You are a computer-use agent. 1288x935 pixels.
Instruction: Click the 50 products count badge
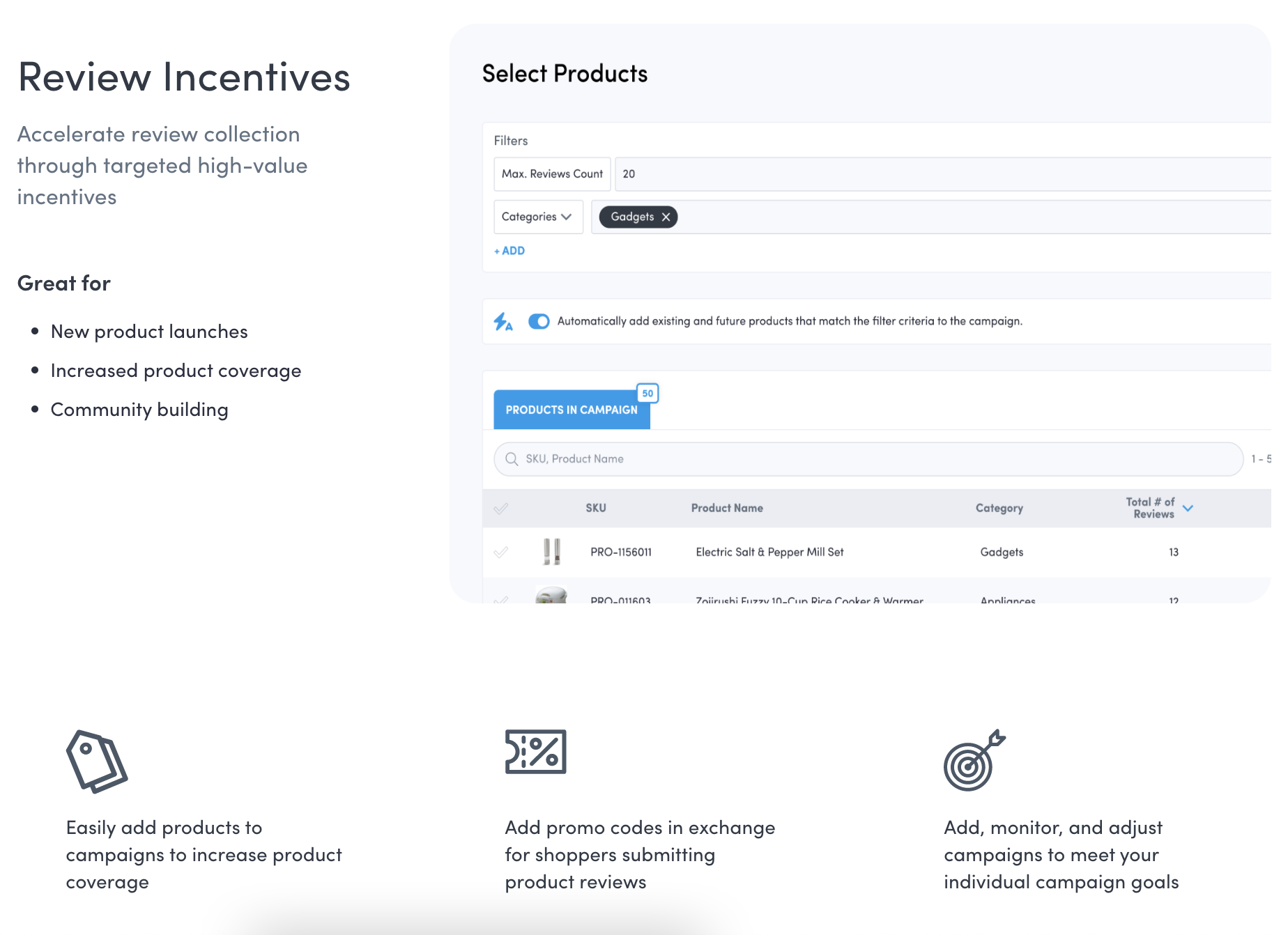tap(647, 394)
